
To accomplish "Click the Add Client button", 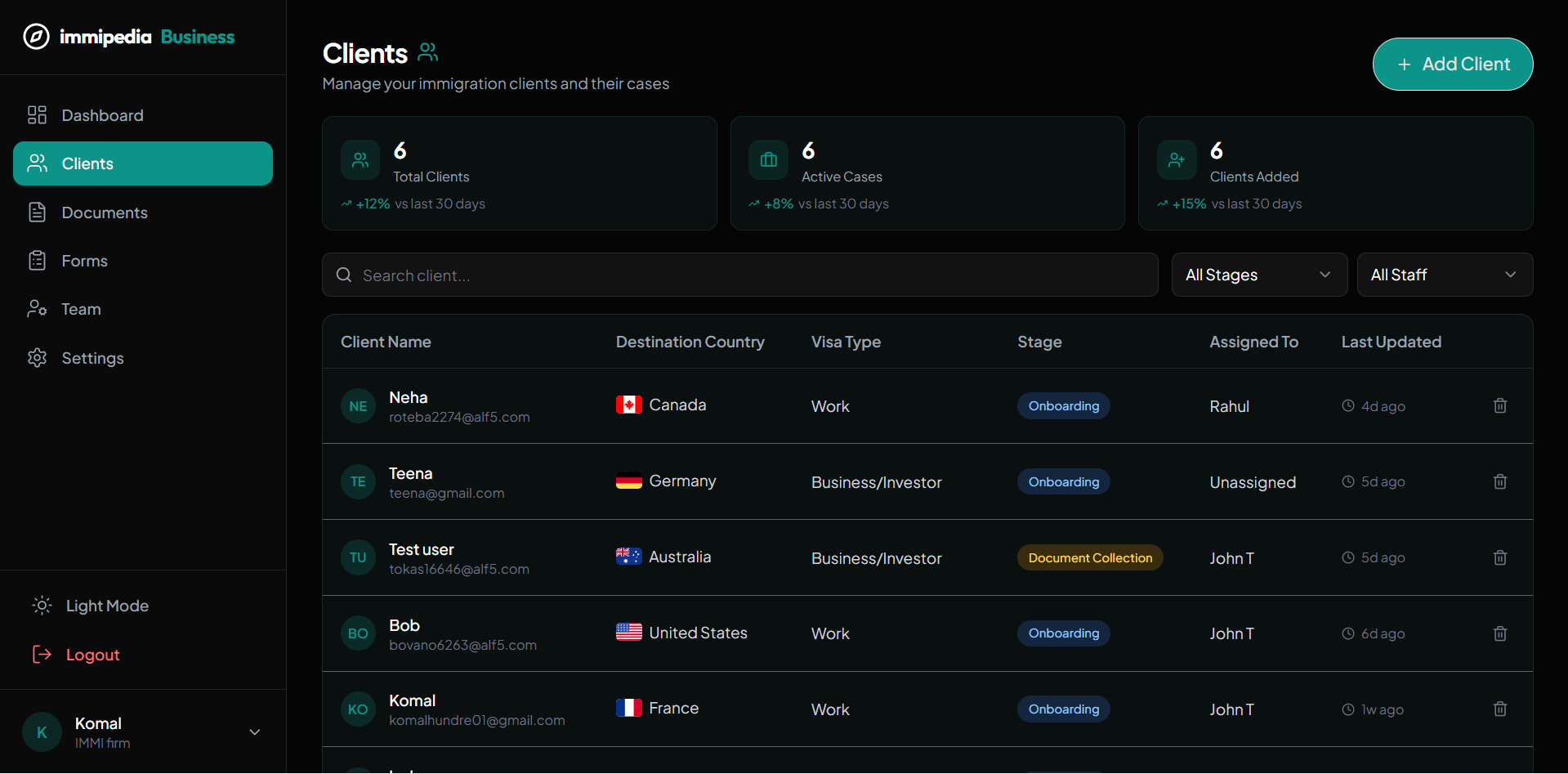I will tap(1453, 64).
